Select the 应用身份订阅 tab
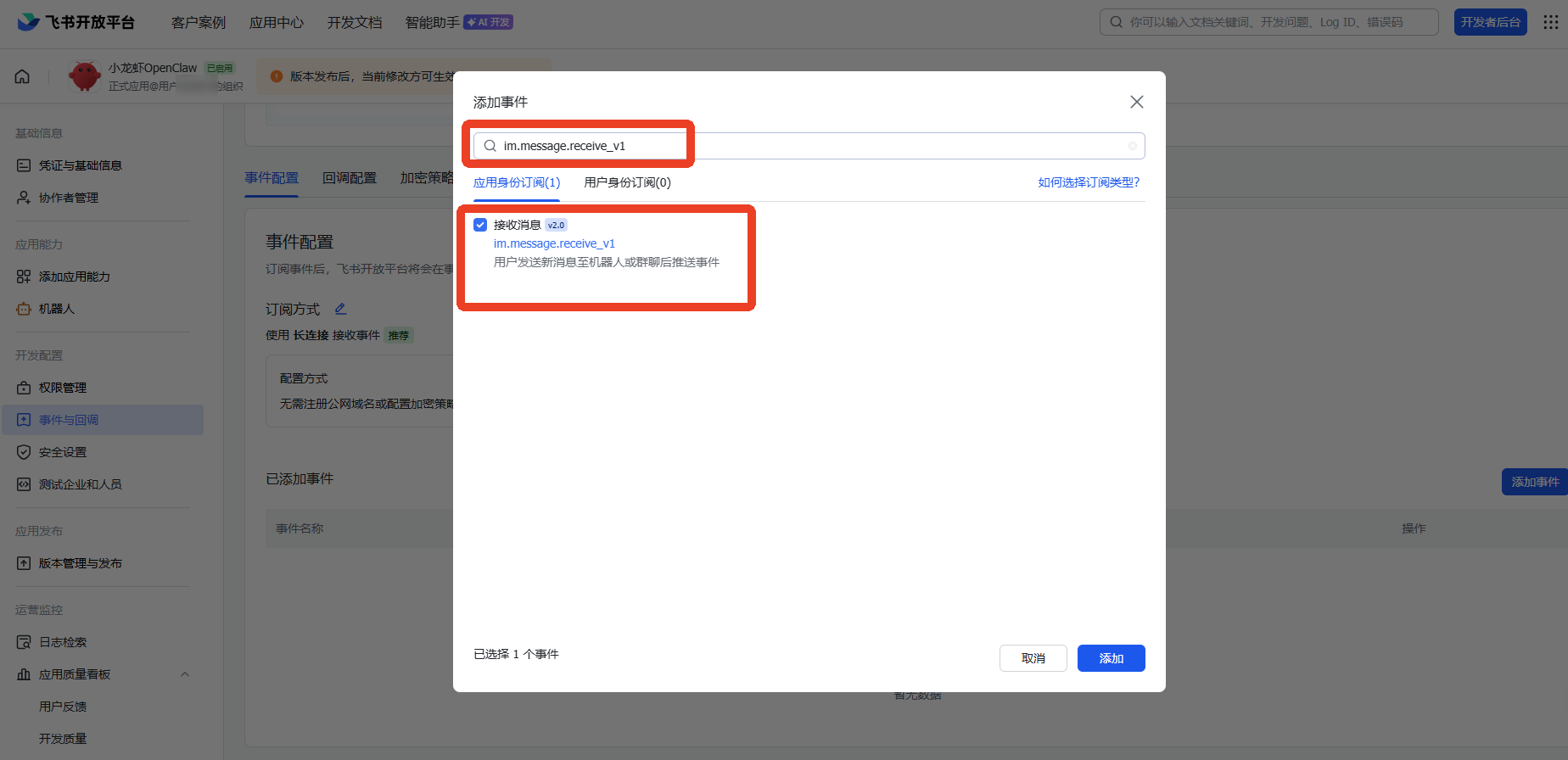 pyautogui.click(x=516, y=182)
